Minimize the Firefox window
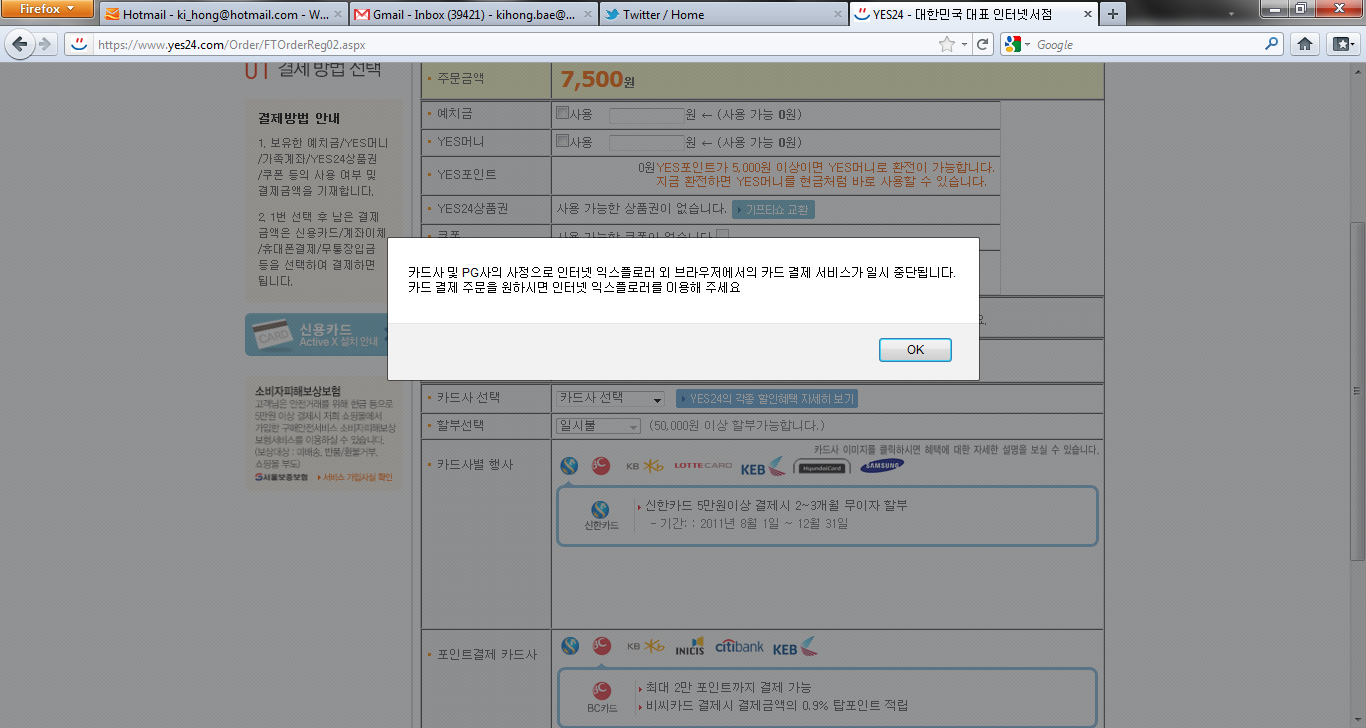 pyautogui.click(x=1274, y=8)
